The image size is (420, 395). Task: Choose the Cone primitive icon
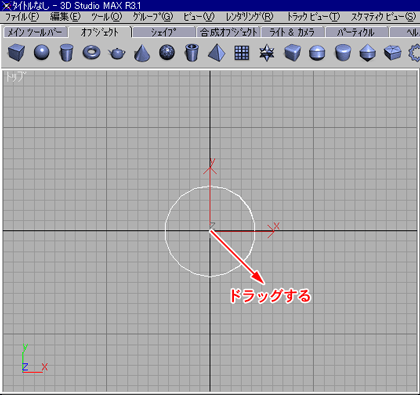pyautogui.click(x=142, y=53)
